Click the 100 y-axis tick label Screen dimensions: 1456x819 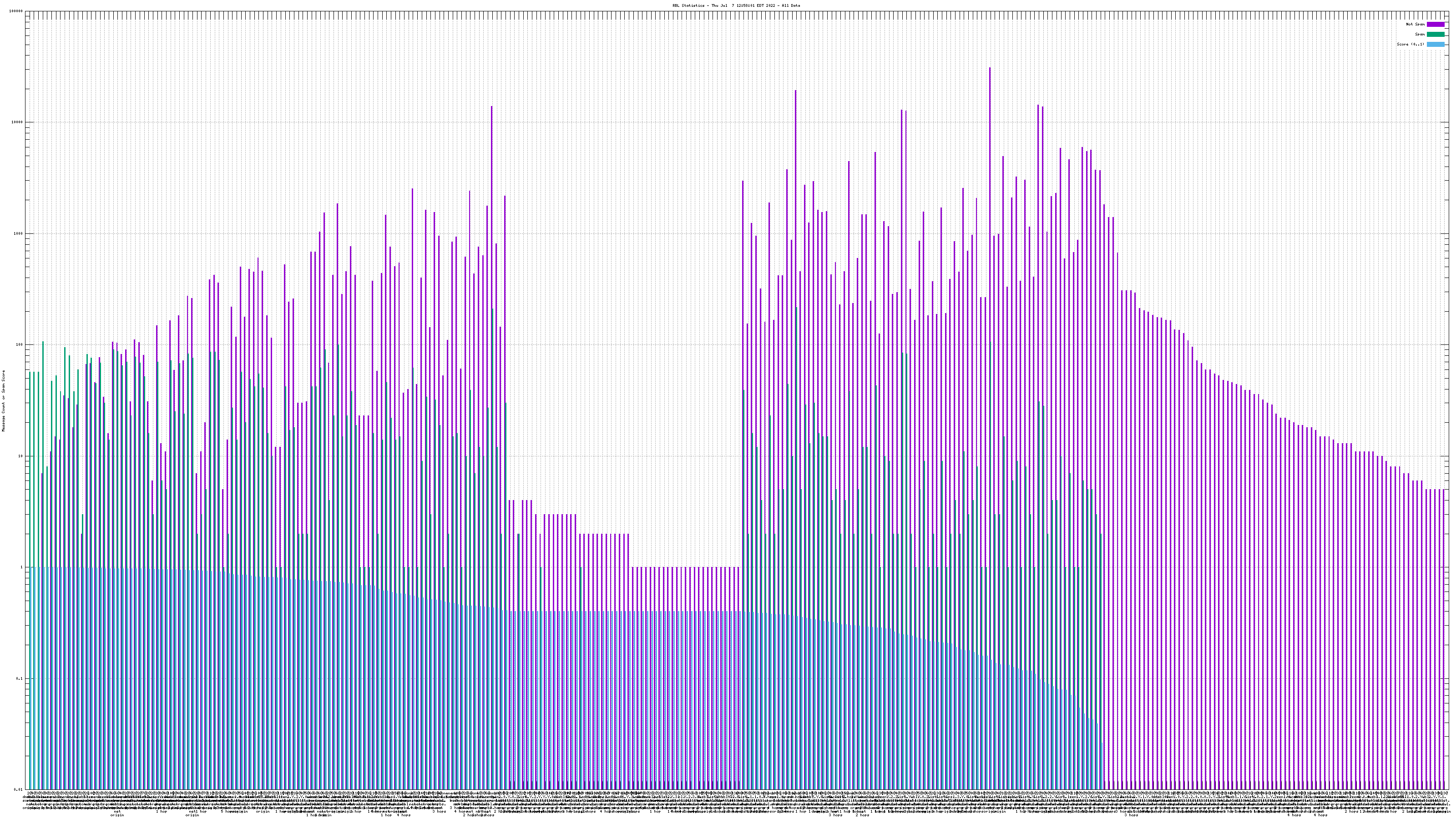click(20, 345)
